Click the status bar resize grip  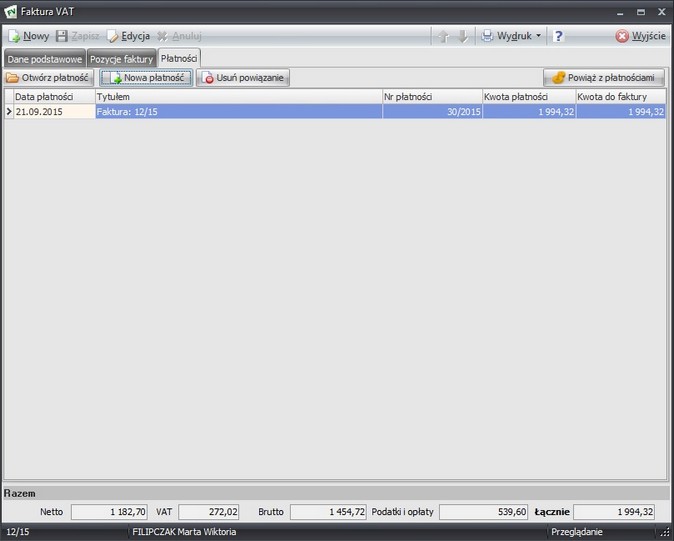tap(665, 533)
